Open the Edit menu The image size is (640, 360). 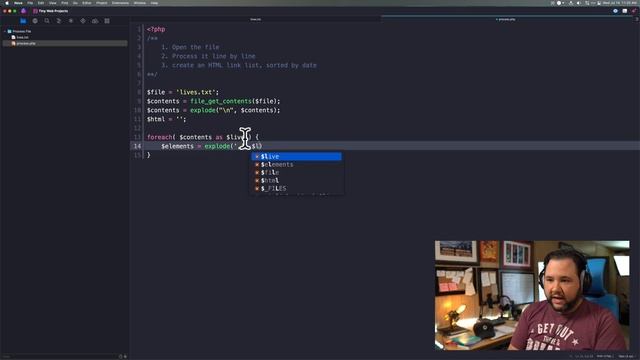click(41, 3)
